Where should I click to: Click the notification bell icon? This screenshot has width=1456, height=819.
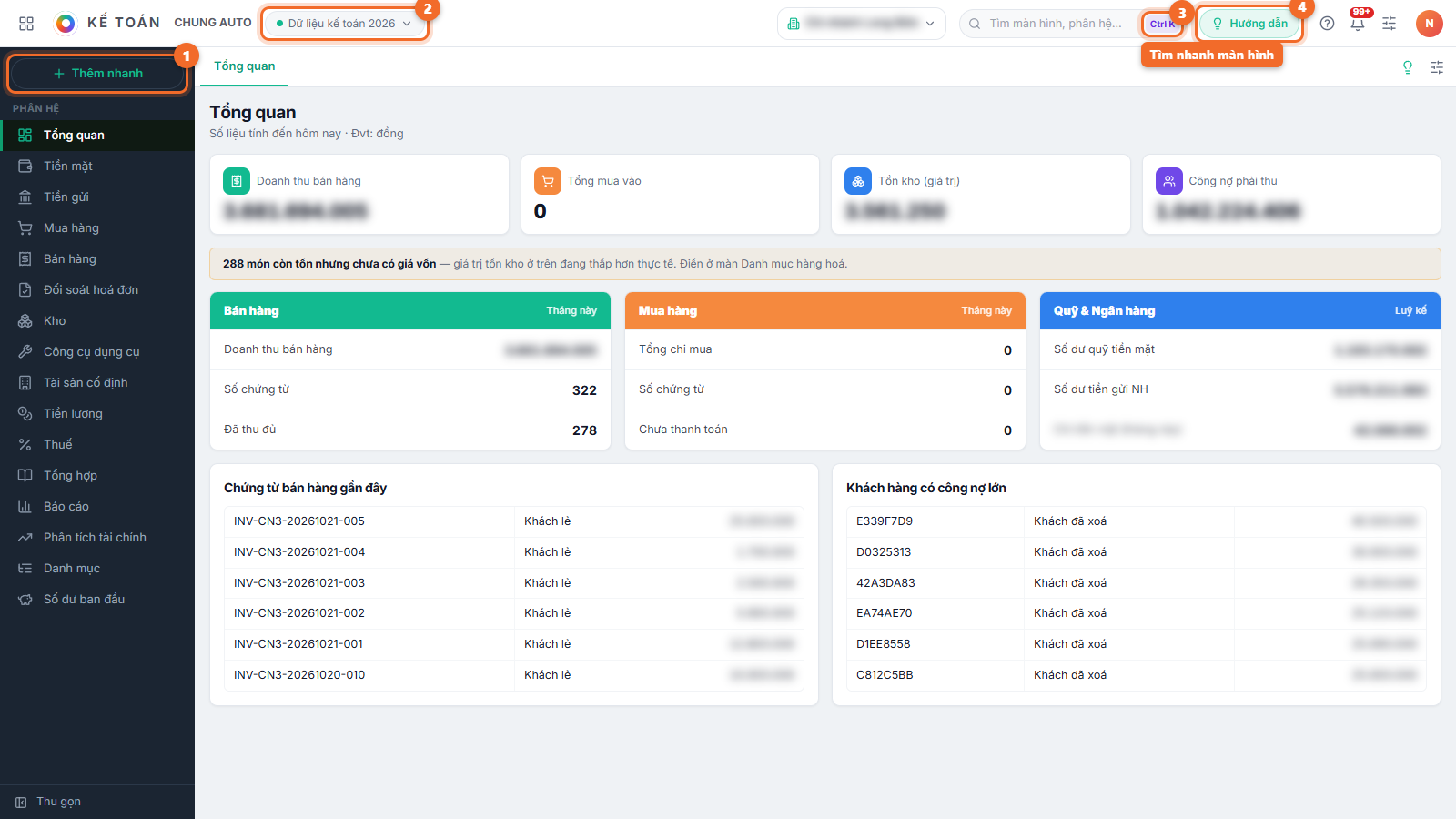(x=1358, y=24)
